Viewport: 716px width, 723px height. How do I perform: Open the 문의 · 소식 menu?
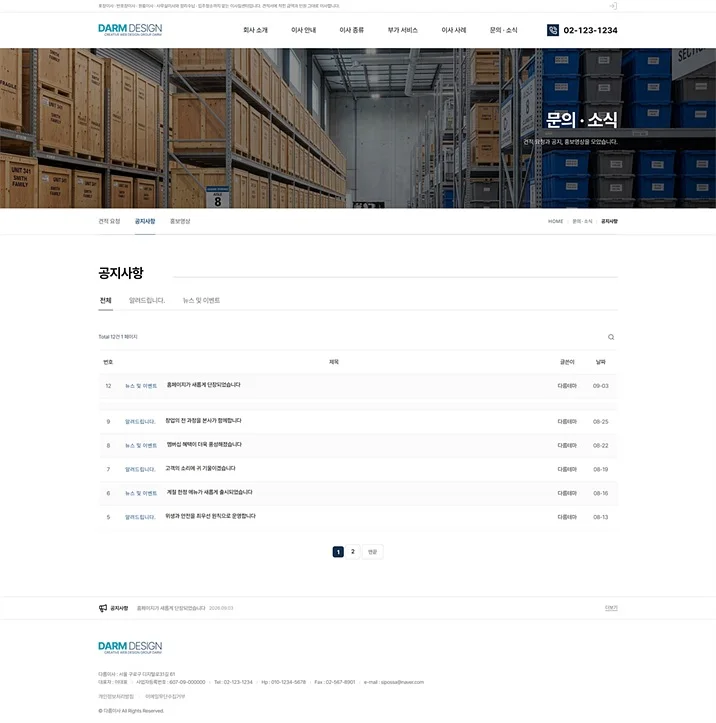click(x=503, y=30)
